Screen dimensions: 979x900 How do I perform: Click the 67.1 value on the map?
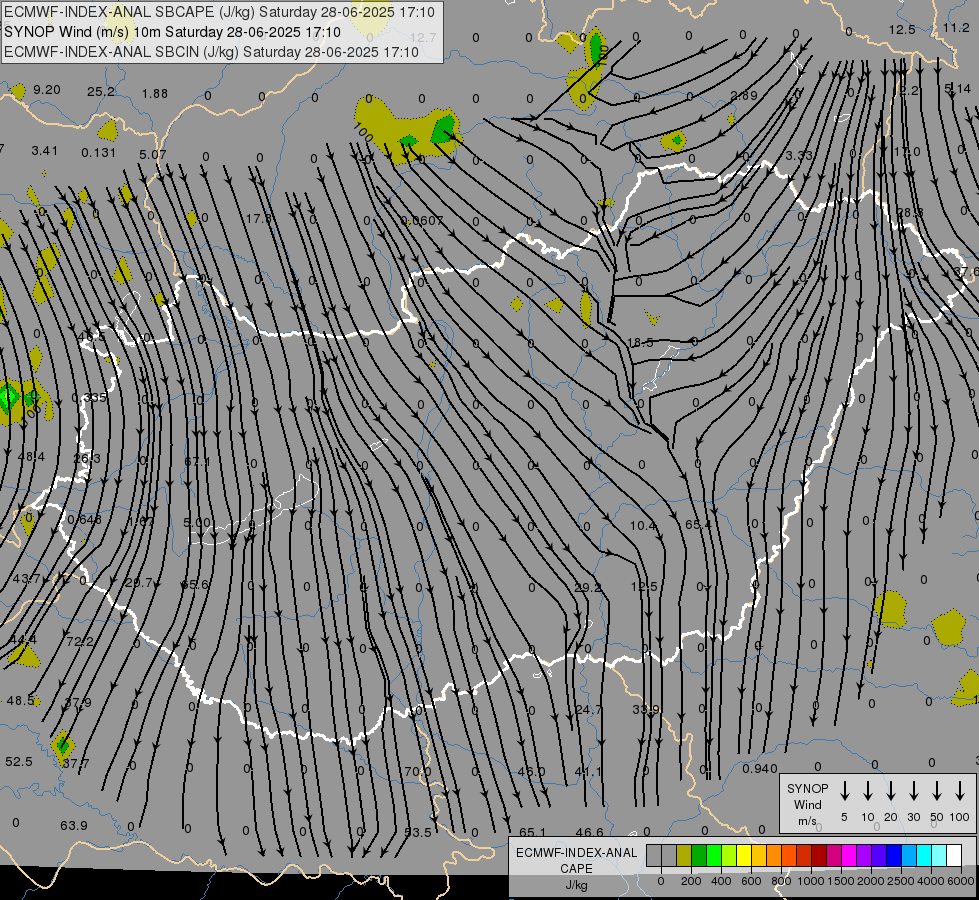click(x=197, y=462)
